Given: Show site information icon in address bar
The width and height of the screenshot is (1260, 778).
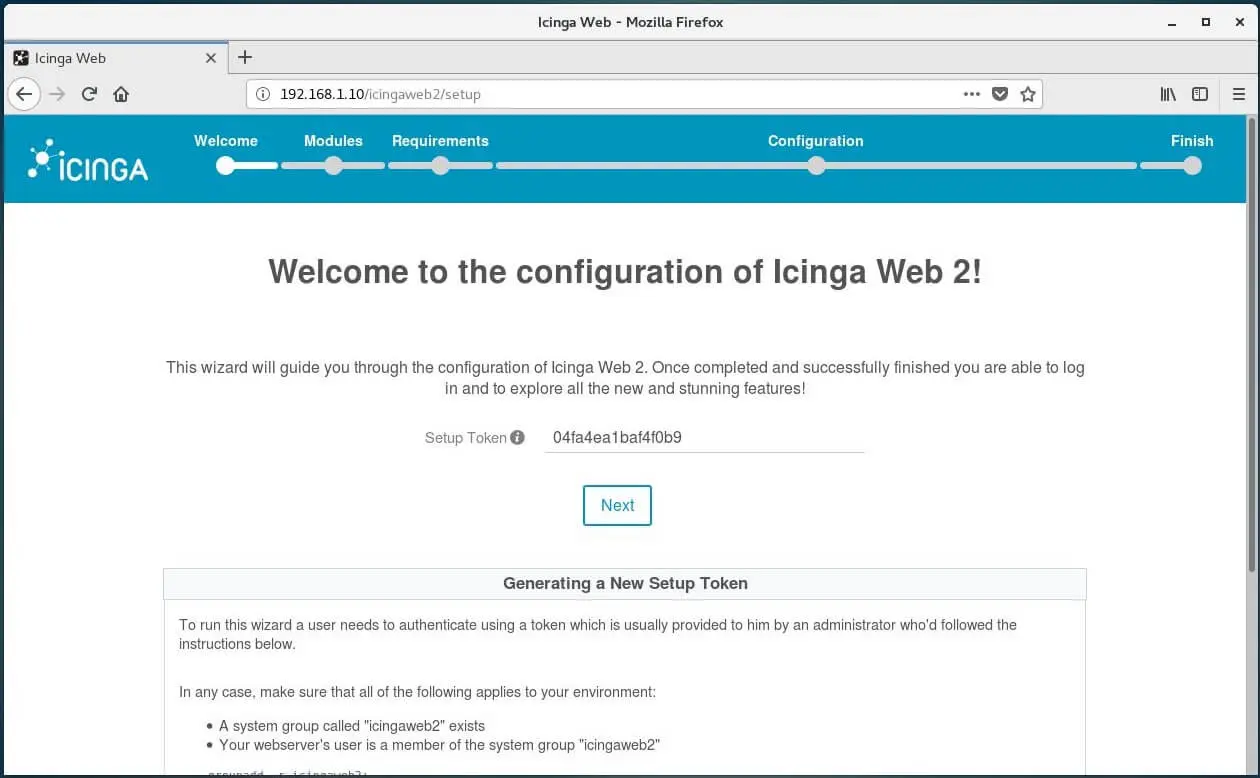Looking at the screenshot, I should [x=263, y=94].
